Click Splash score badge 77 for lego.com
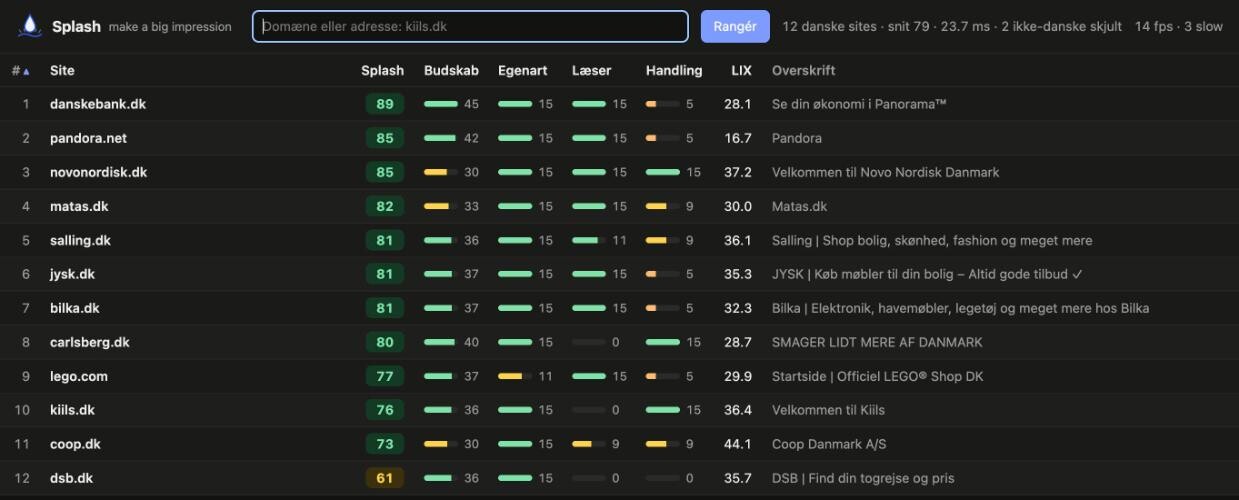 [x=385, y=376]
